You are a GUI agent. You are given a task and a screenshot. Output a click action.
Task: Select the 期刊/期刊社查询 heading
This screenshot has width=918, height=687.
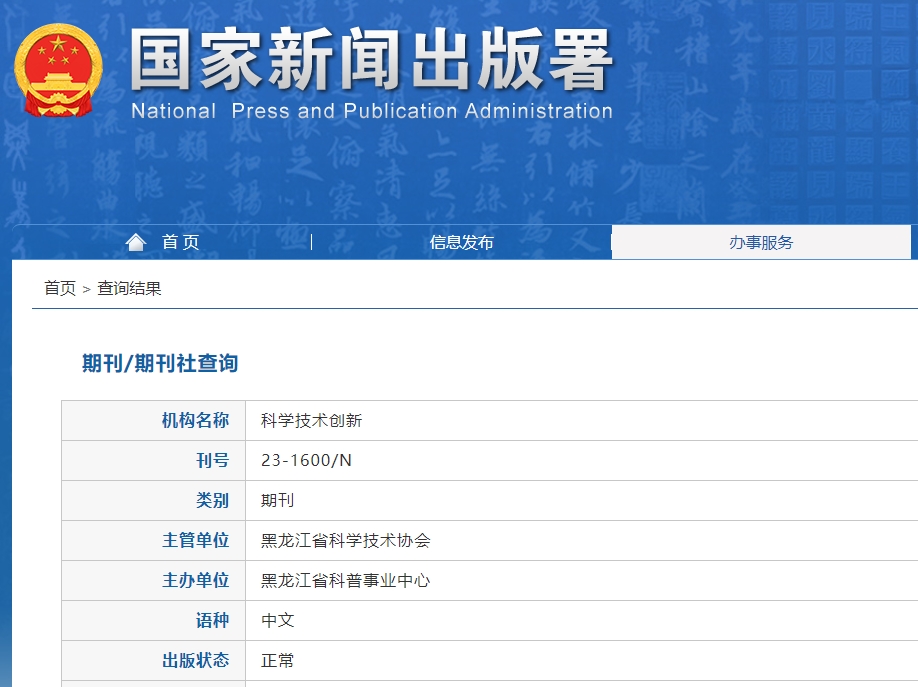point(160,363)
